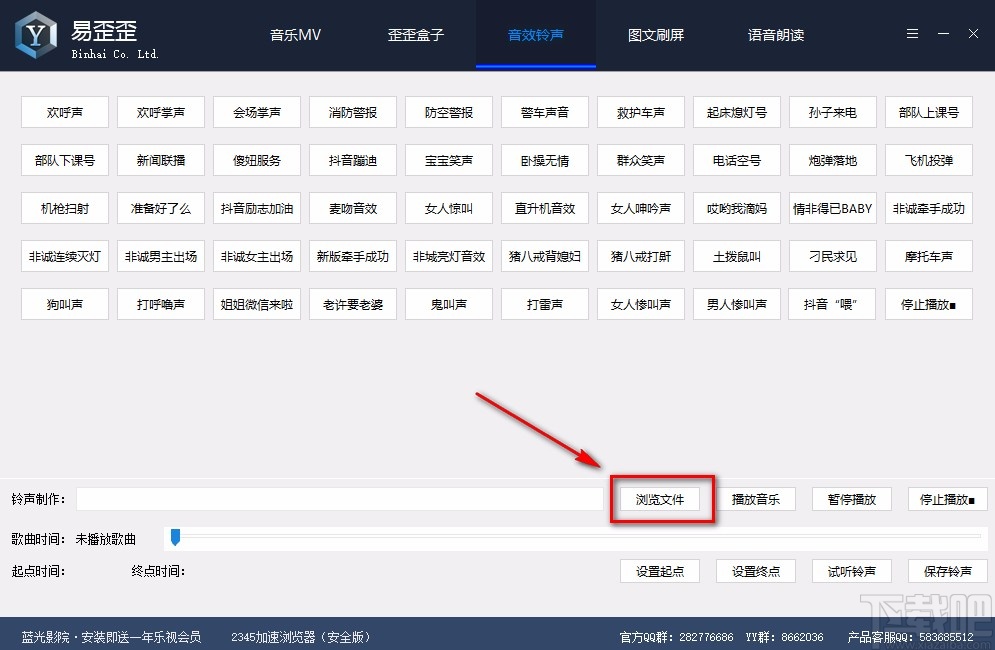Click 停止播放■ to stop sound effects
The height and width of the screenshot is (650, 995).
point(928,304)
